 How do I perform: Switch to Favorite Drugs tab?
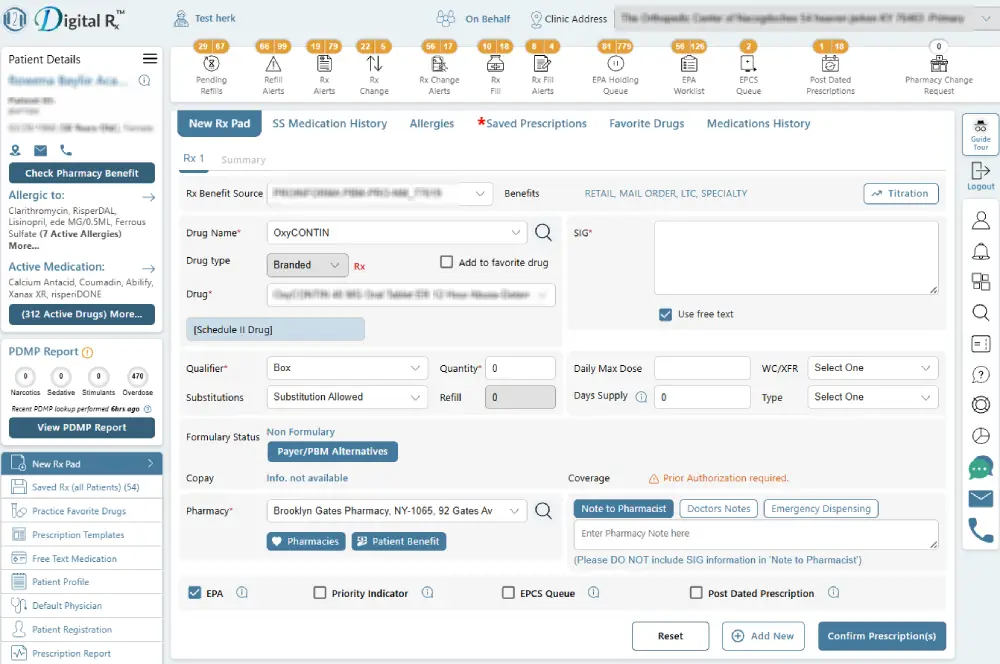[646, 124]
